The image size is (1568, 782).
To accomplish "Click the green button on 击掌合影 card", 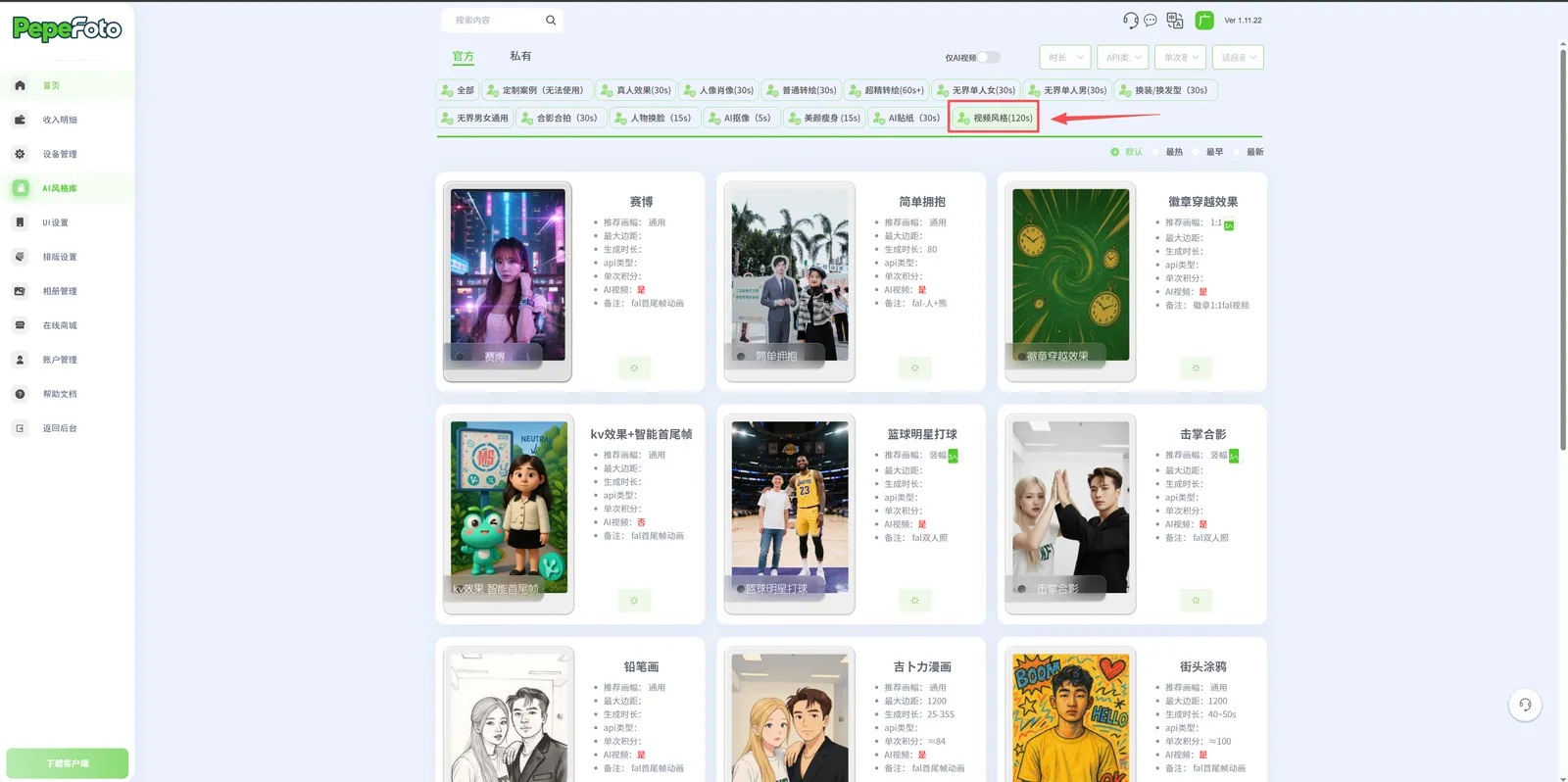I will 1196,600.
